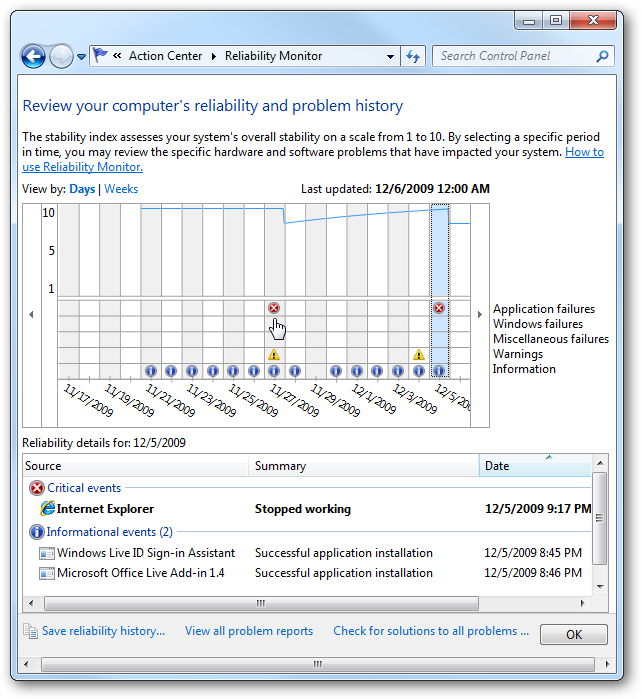Click the information icon for 12/5/2009
This screenshot has height=699, width=642.
(439, 371)
